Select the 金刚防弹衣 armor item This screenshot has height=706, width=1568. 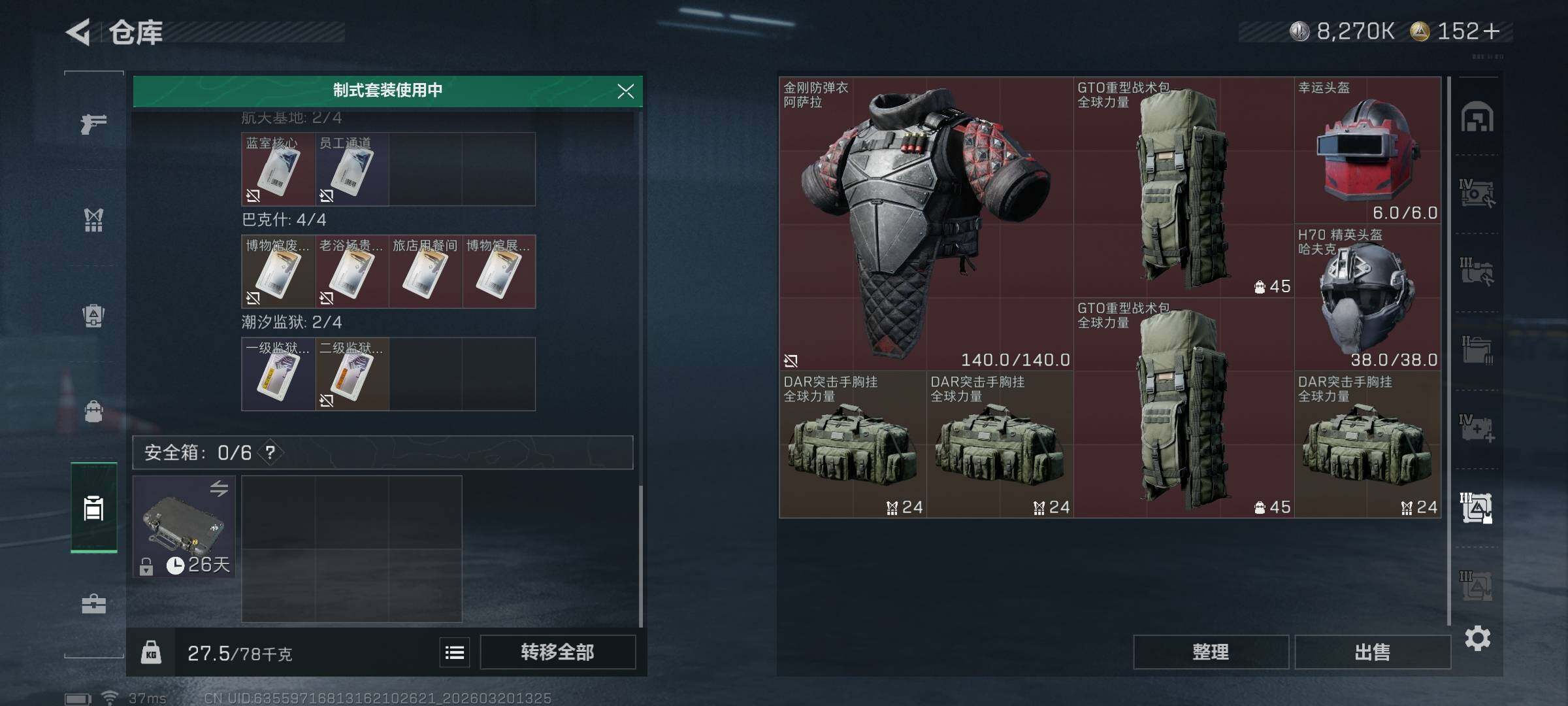coord(926,224)
